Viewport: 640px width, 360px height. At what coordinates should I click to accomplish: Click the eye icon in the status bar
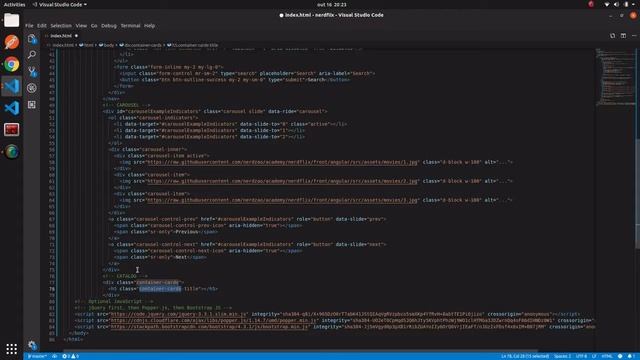tap(54, 356)
